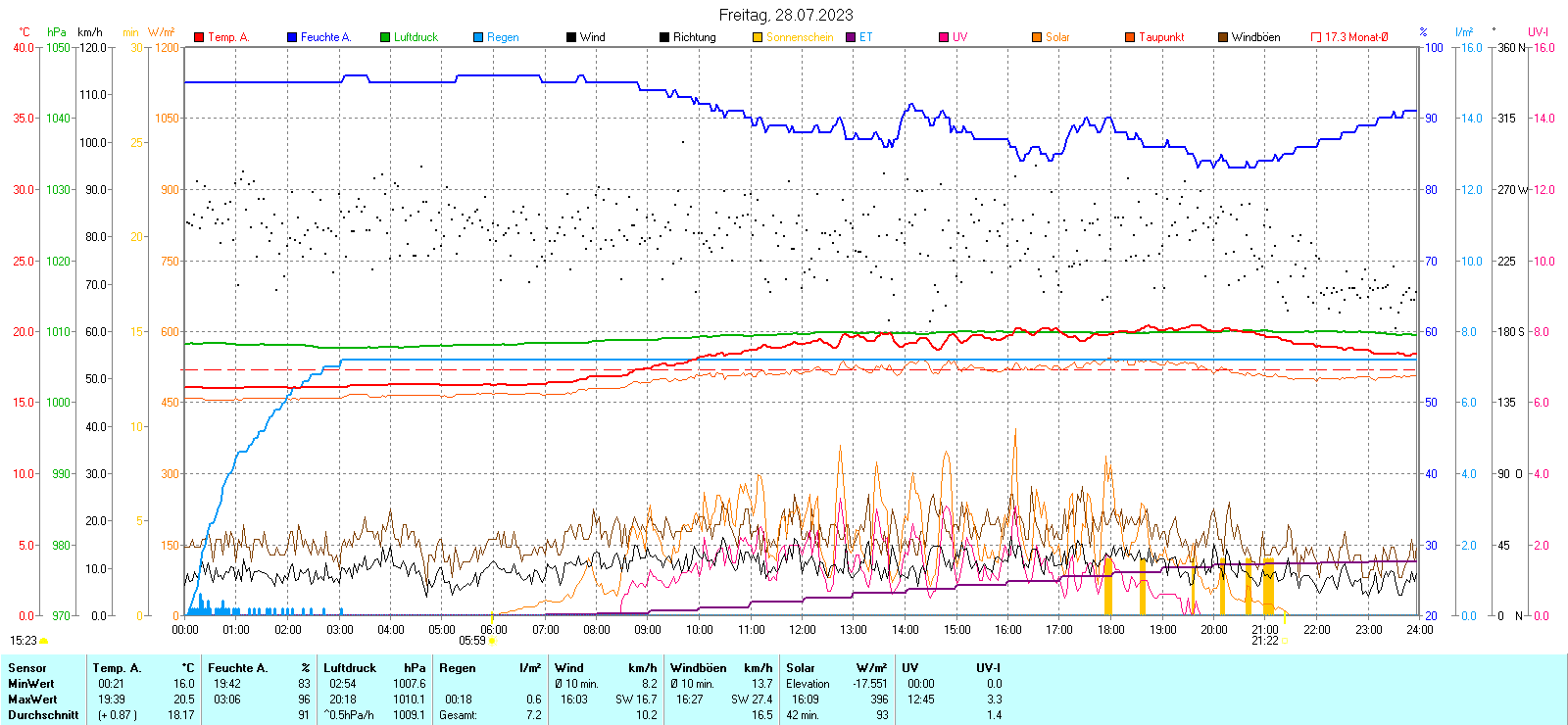Click the sunrise sun icon beside 05:59

tap(492, 641)
